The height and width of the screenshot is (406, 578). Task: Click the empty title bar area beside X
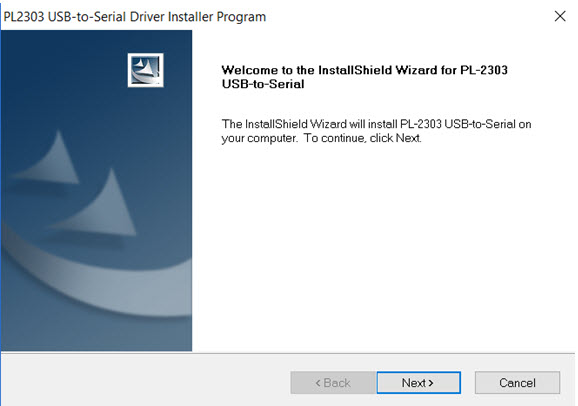(405, 17)
